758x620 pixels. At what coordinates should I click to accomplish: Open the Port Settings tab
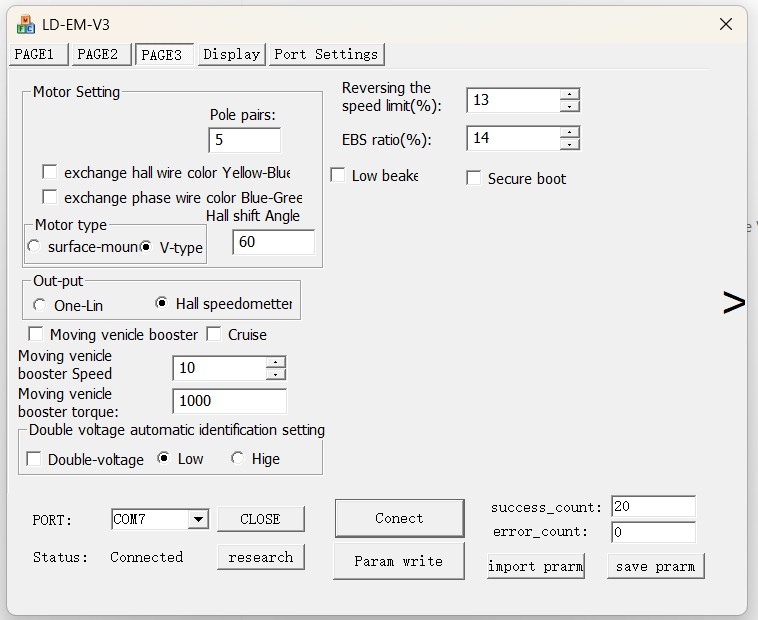click(x=326, y=54)
